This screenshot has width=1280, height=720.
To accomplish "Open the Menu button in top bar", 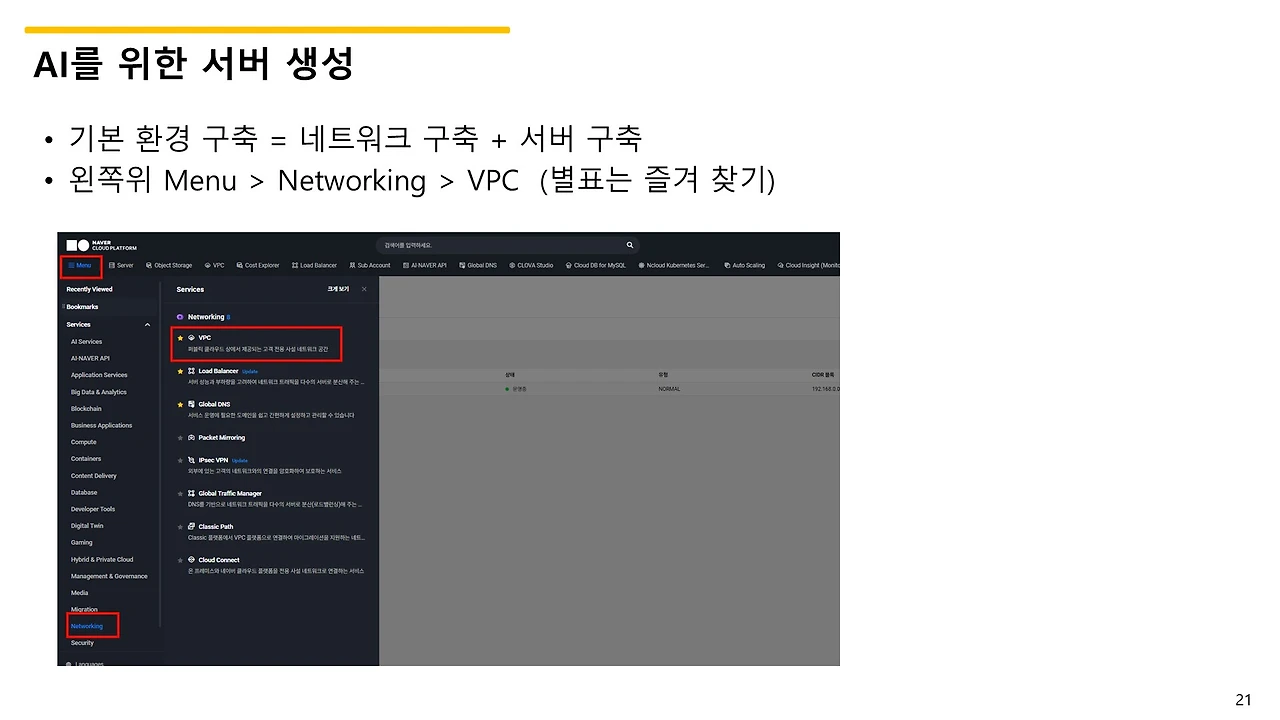I will point(80,265).
